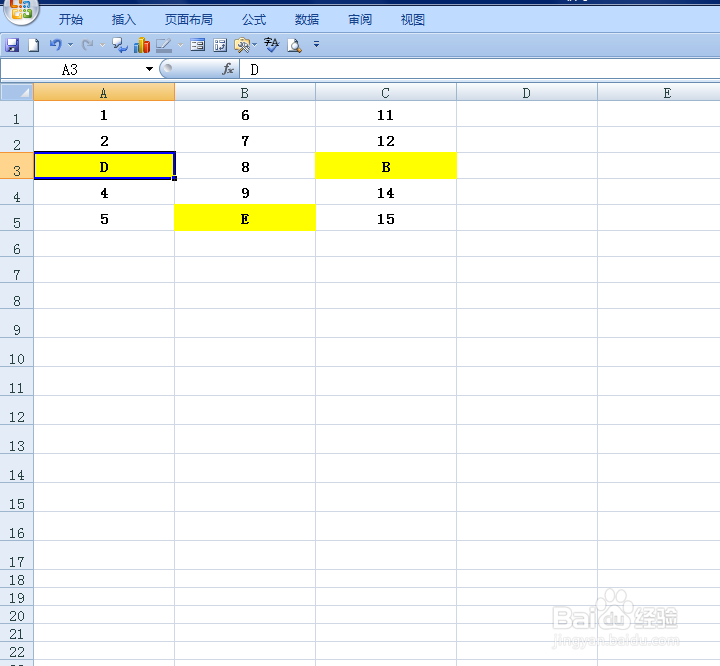The height and width of the screenshot is (666, 720).
Task: Select cell with value 2
Action: coord(104,140)
